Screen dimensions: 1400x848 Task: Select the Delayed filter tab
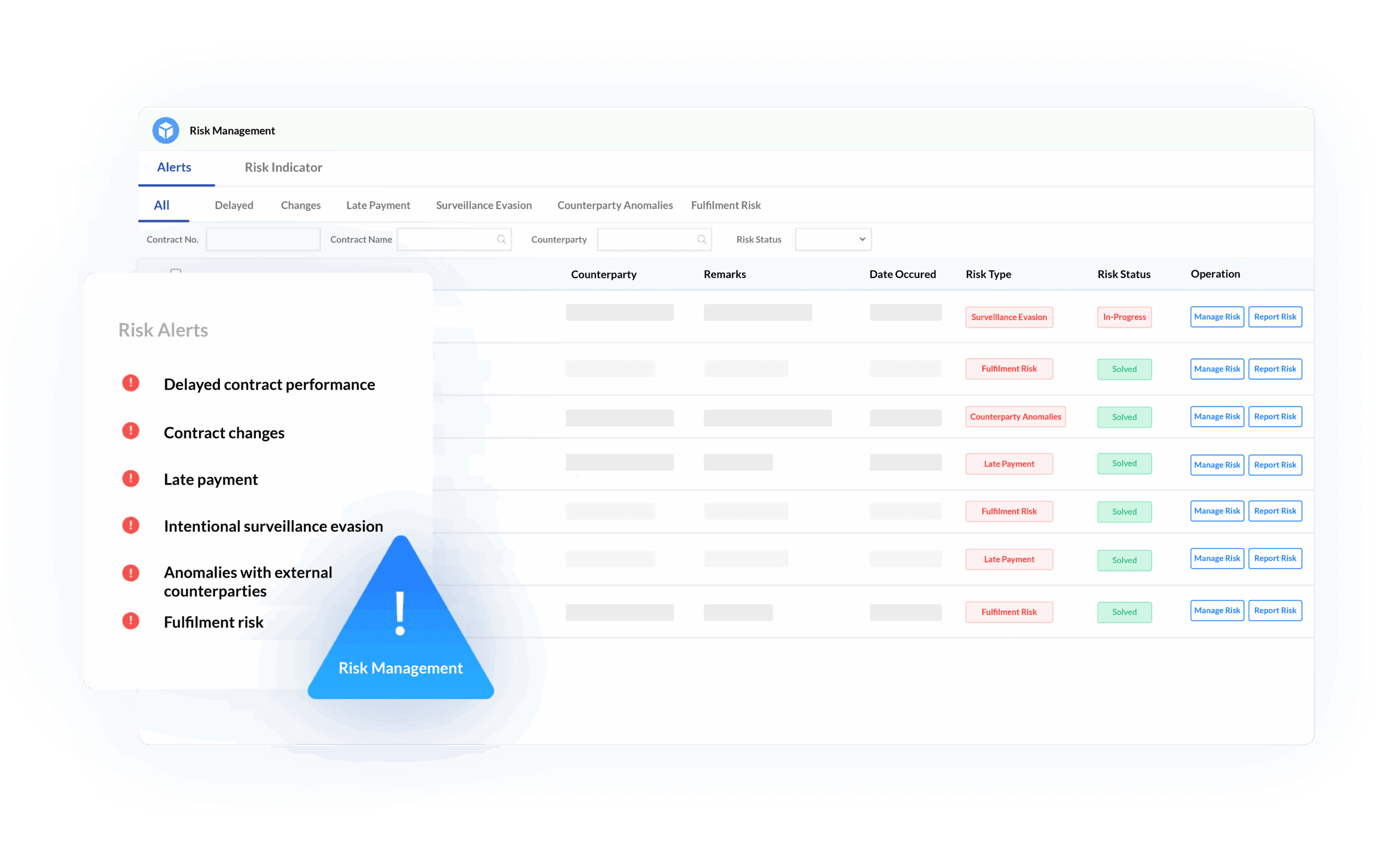click(x=234, y=205)
